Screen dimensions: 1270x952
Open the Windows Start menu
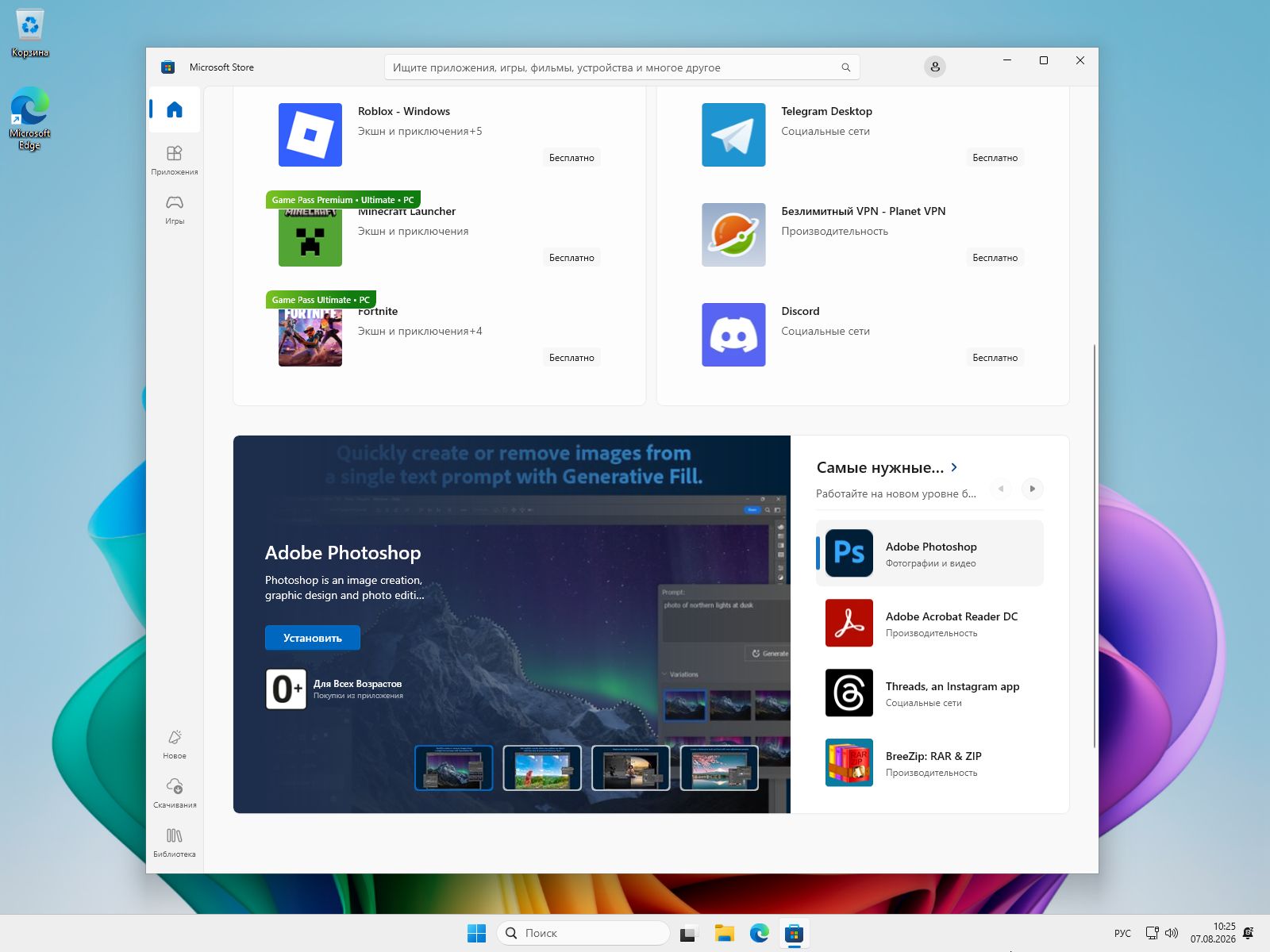(476, 933)
